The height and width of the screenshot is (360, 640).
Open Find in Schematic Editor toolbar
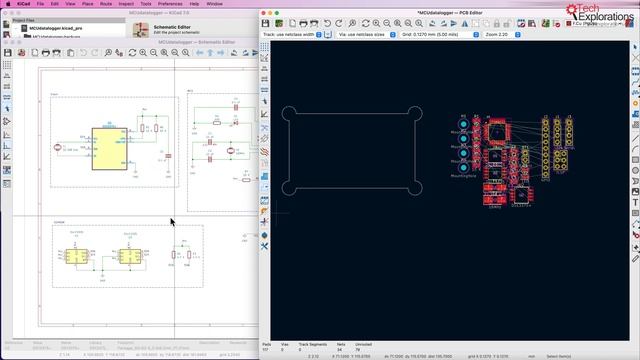click(108, 53)
